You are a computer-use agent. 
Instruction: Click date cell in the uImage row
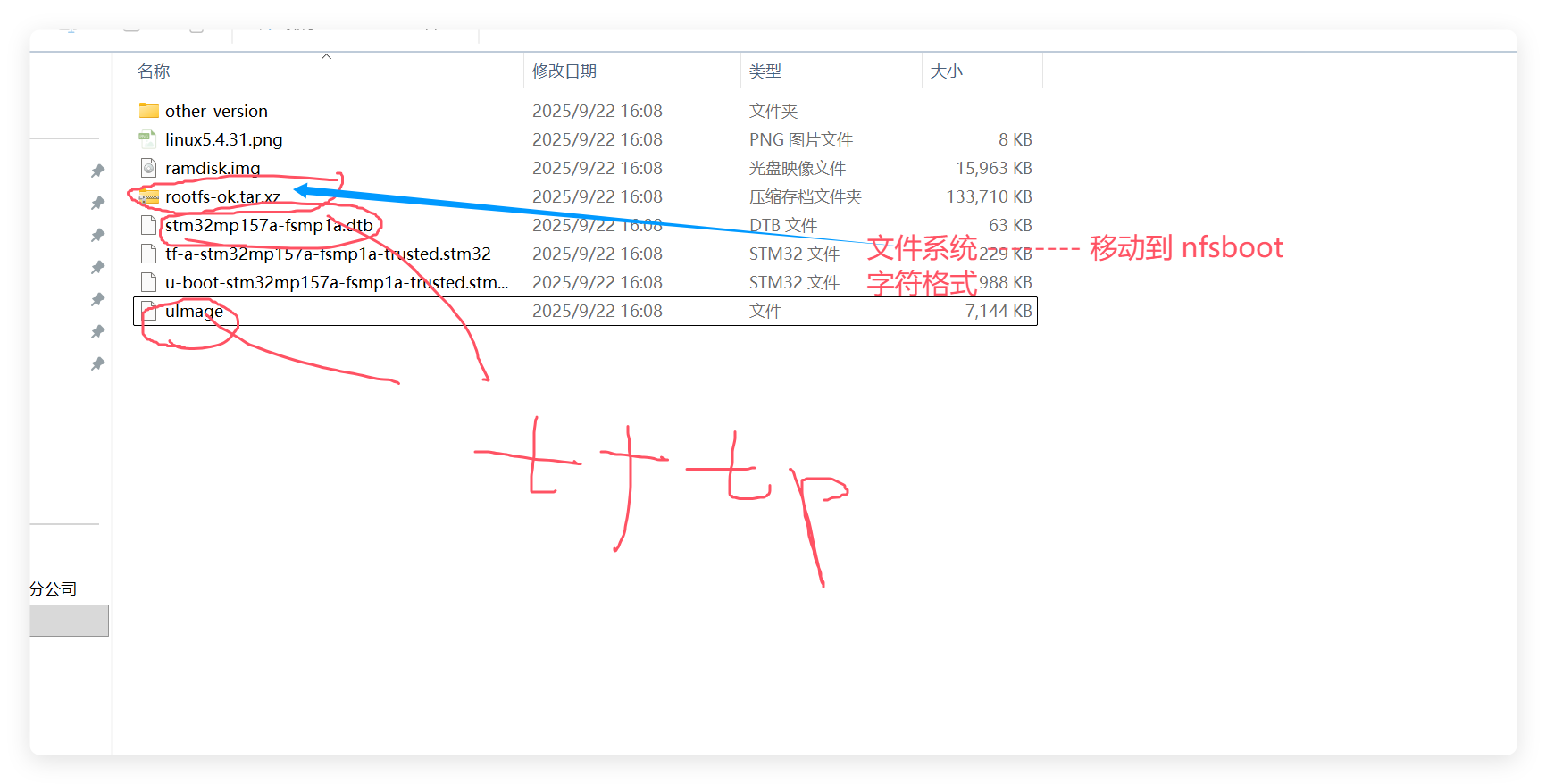(x=598, y=311)
